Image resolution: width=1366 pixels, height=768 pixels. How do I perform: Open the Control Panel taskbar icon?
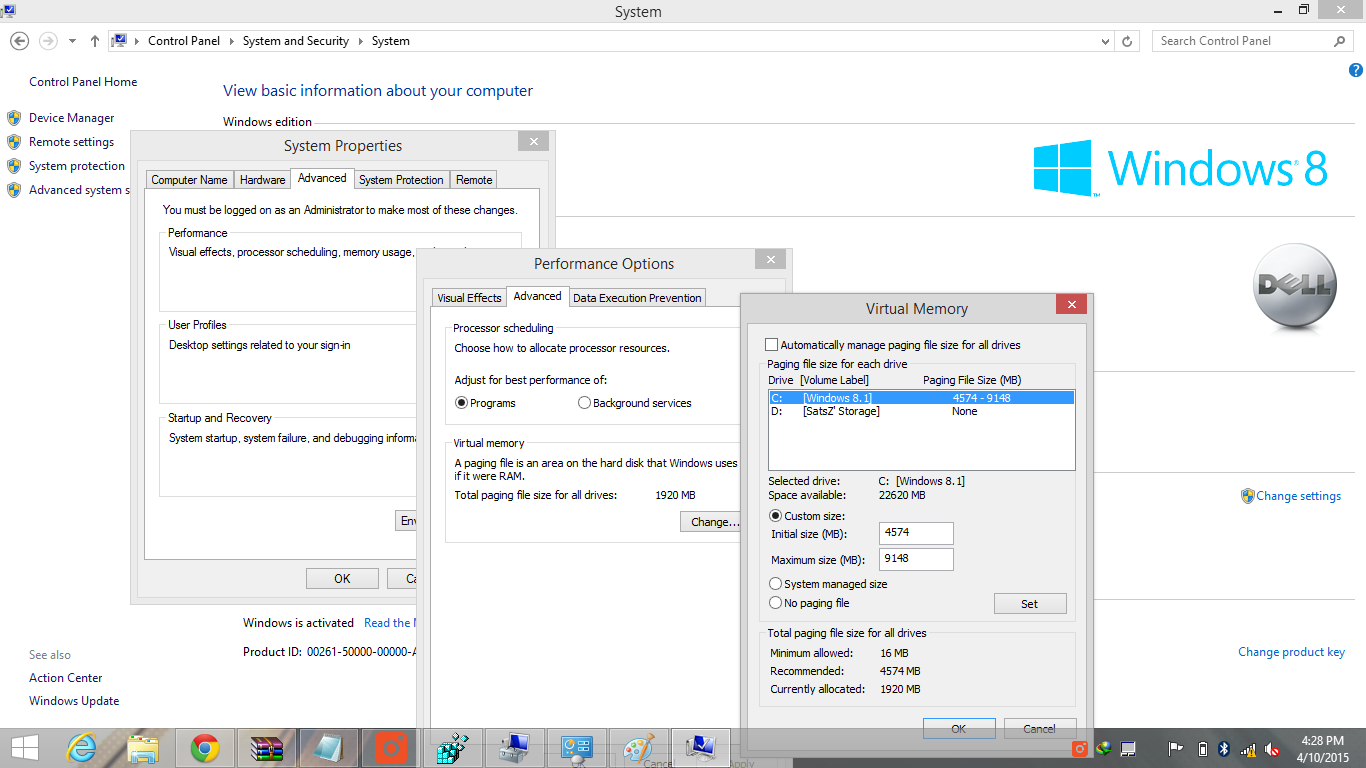click(x=577, y=748)
